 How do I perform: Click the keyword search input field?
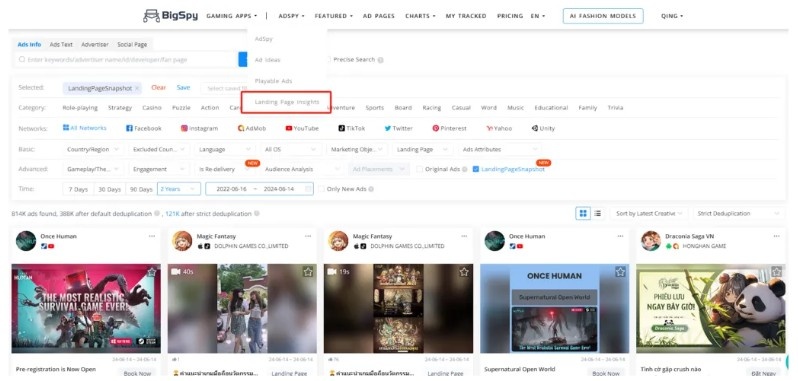click(126, 60)
